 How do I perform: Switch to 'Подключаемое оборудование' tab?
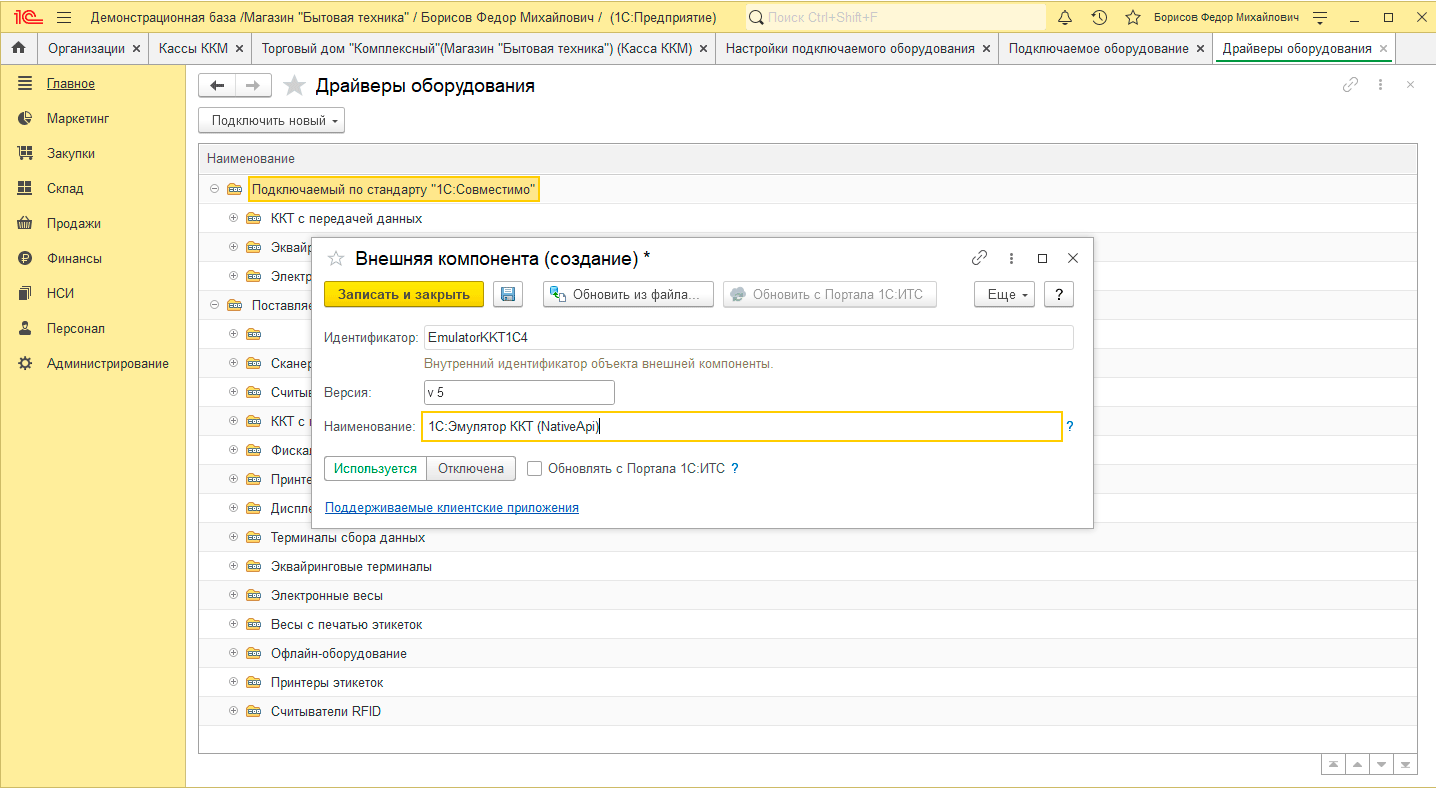(x=1098, y=48)
